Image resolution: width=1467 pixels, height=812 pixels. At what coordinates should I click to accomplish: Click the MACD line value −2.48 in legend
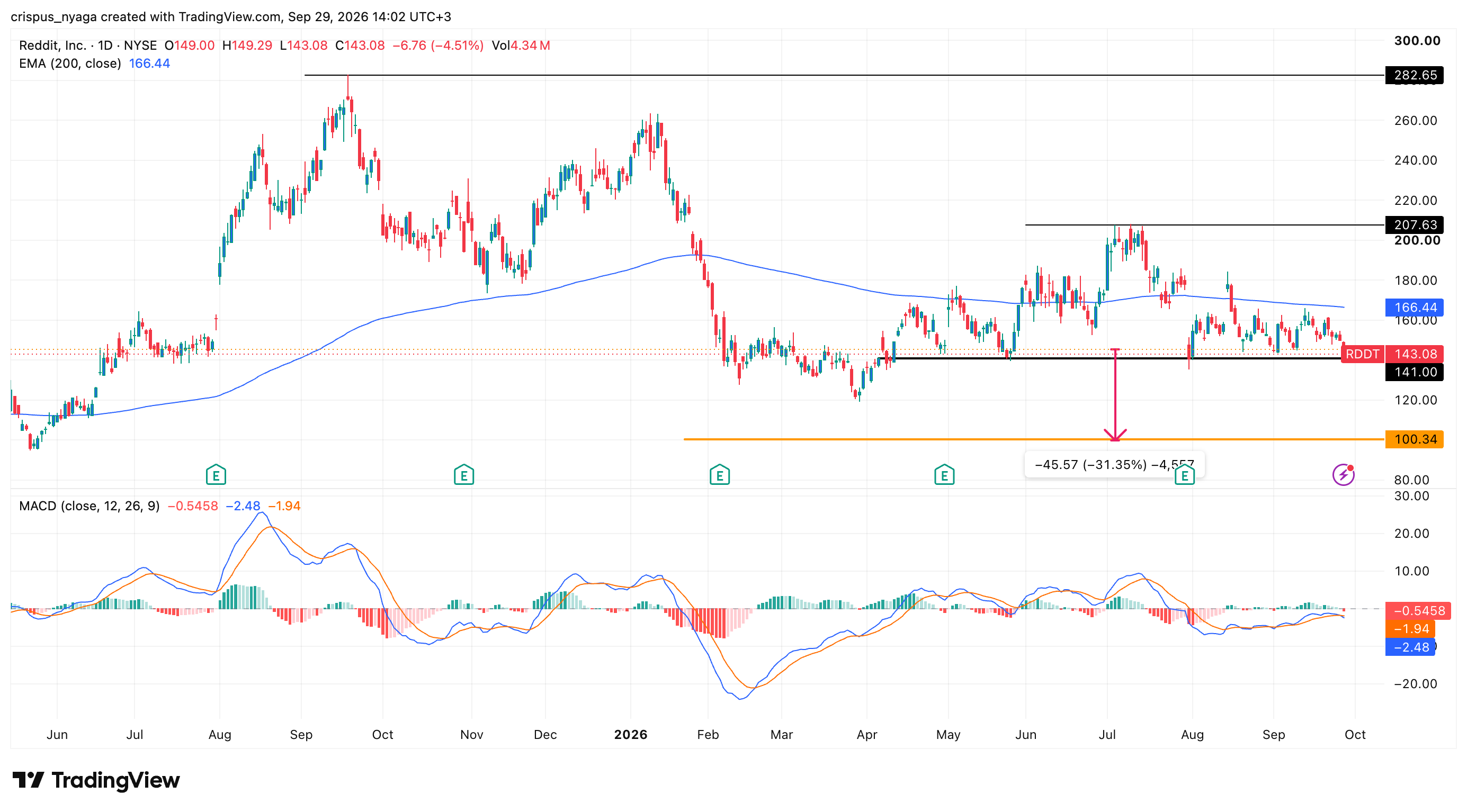(x=243, y=506)
